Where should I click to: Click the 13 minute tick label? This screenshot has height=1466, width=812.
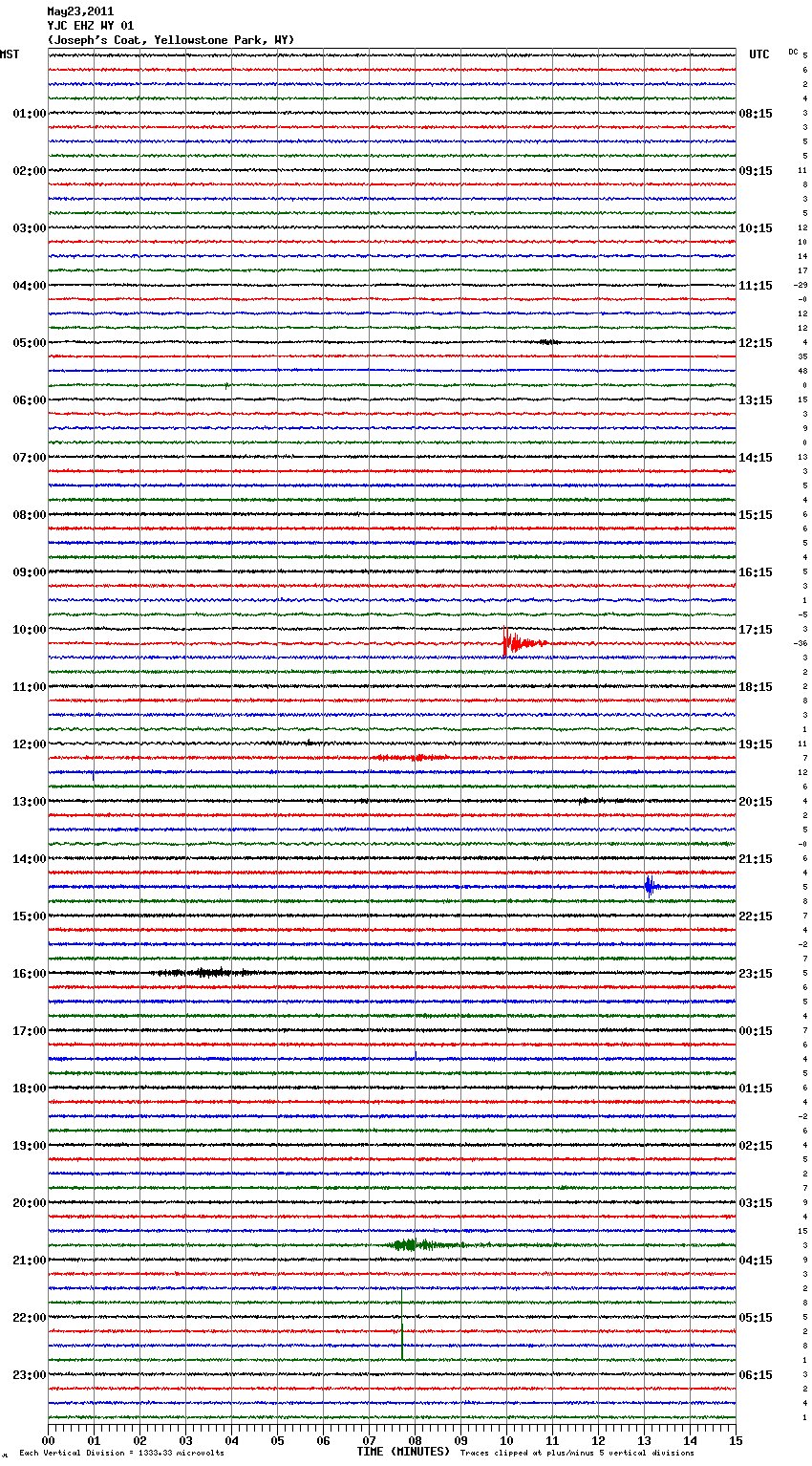tap(644, 1440)
